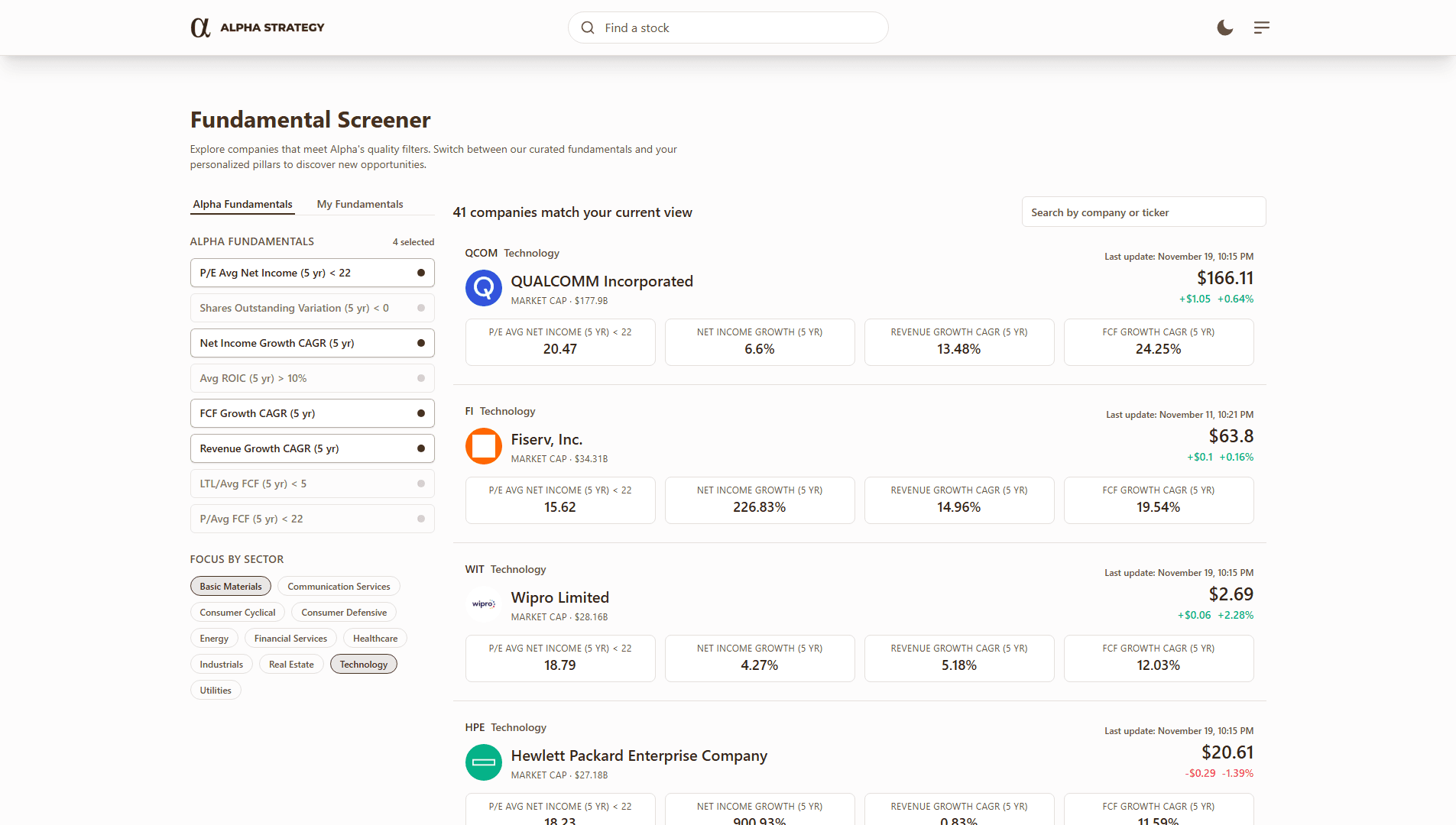Enable the Avg ROIC > 10% filter
The image size is (1456, 825).
click(x=312, y=378)
